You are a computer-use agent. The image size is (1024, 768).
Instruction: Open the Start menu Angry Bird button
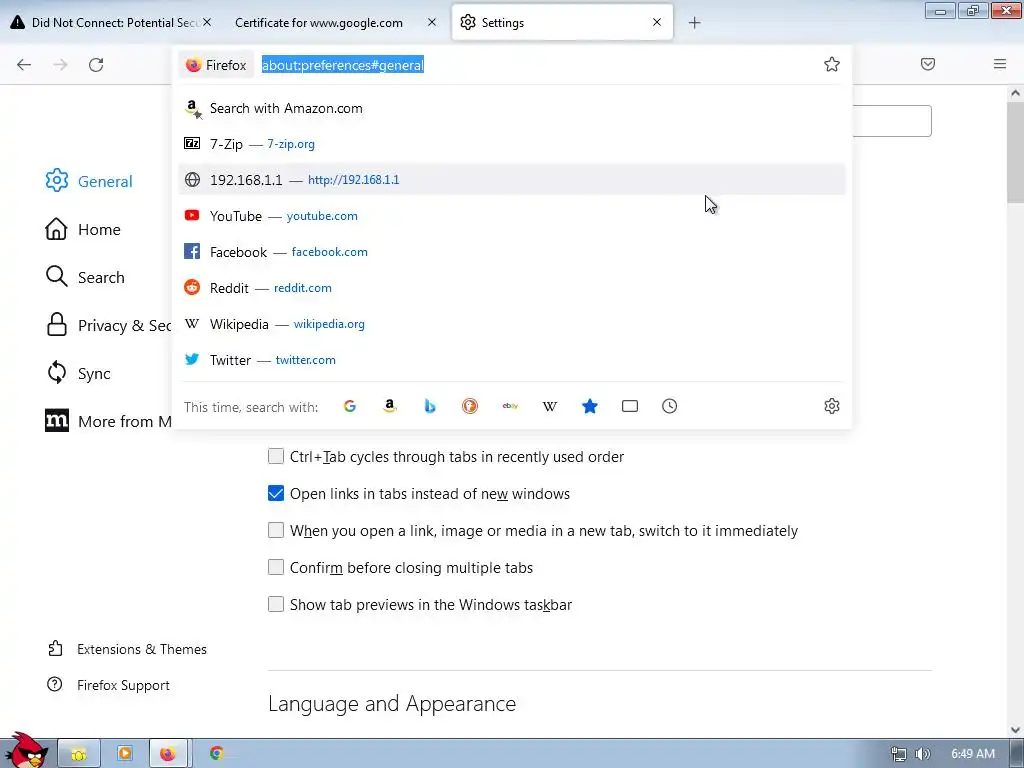tap(25, 750)
